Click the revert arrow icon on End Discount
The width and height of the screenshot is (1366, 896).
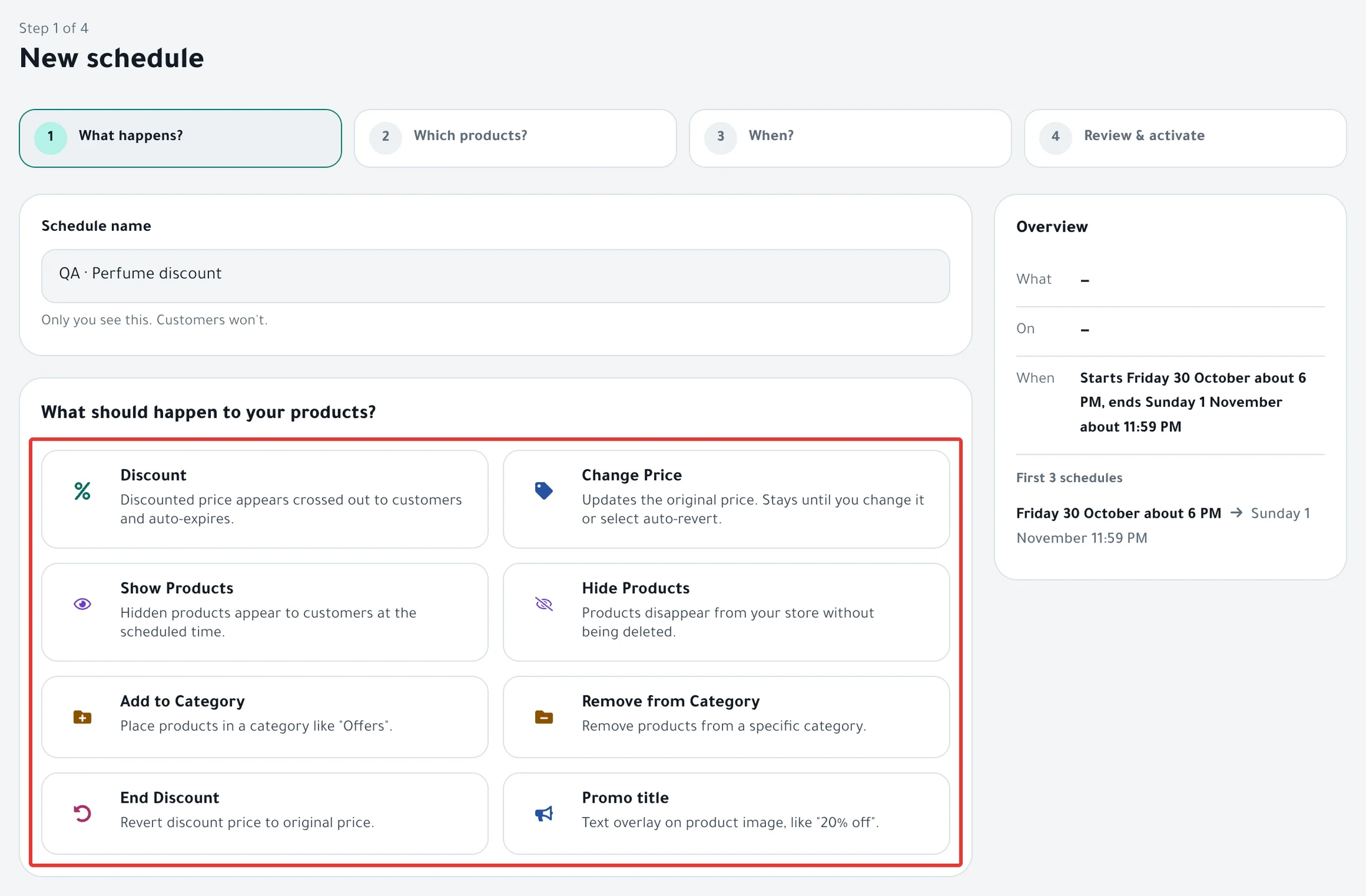(x=82, y=813)
